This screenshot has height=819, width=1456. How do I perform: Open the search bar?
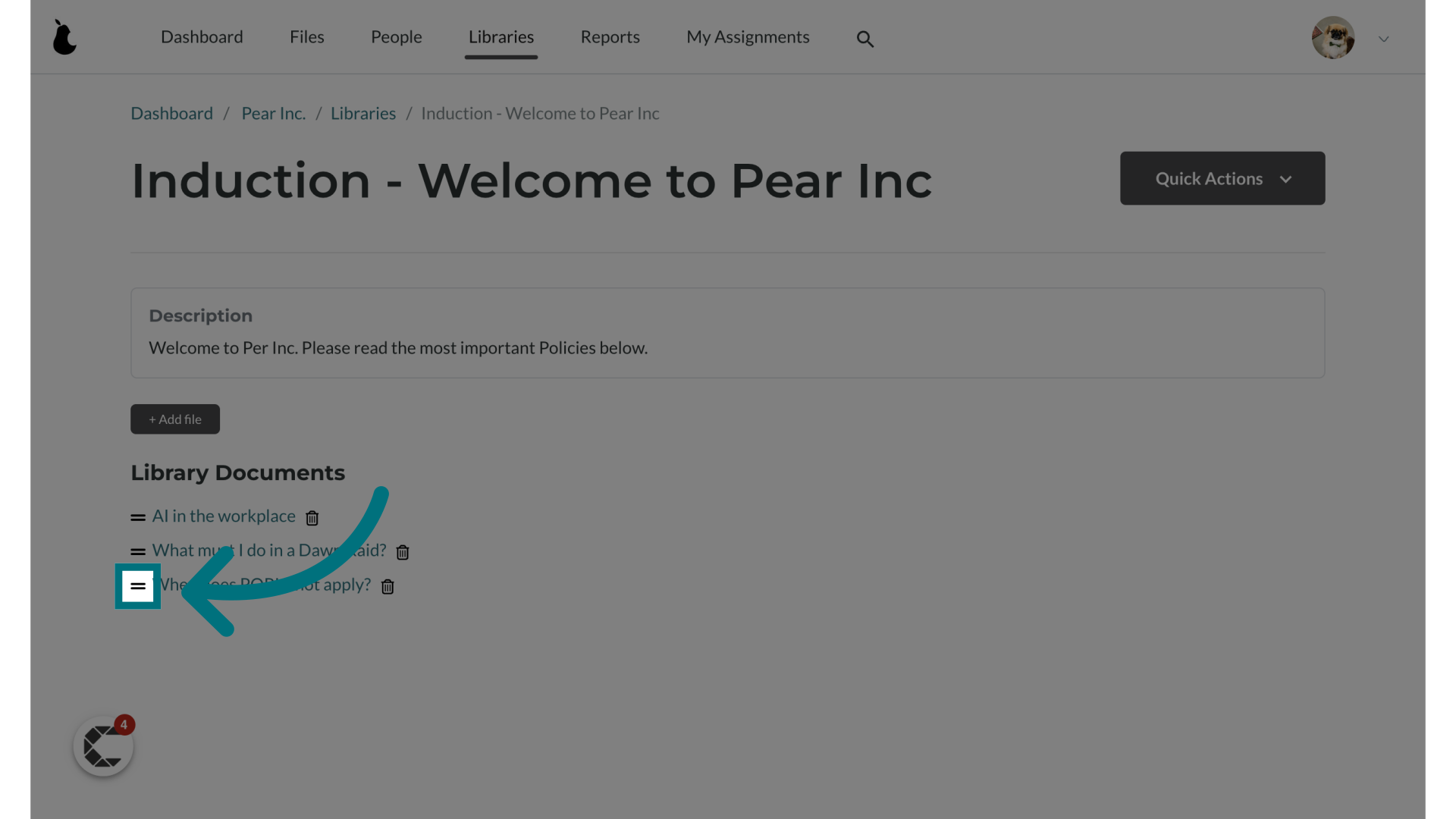point(864,38)
